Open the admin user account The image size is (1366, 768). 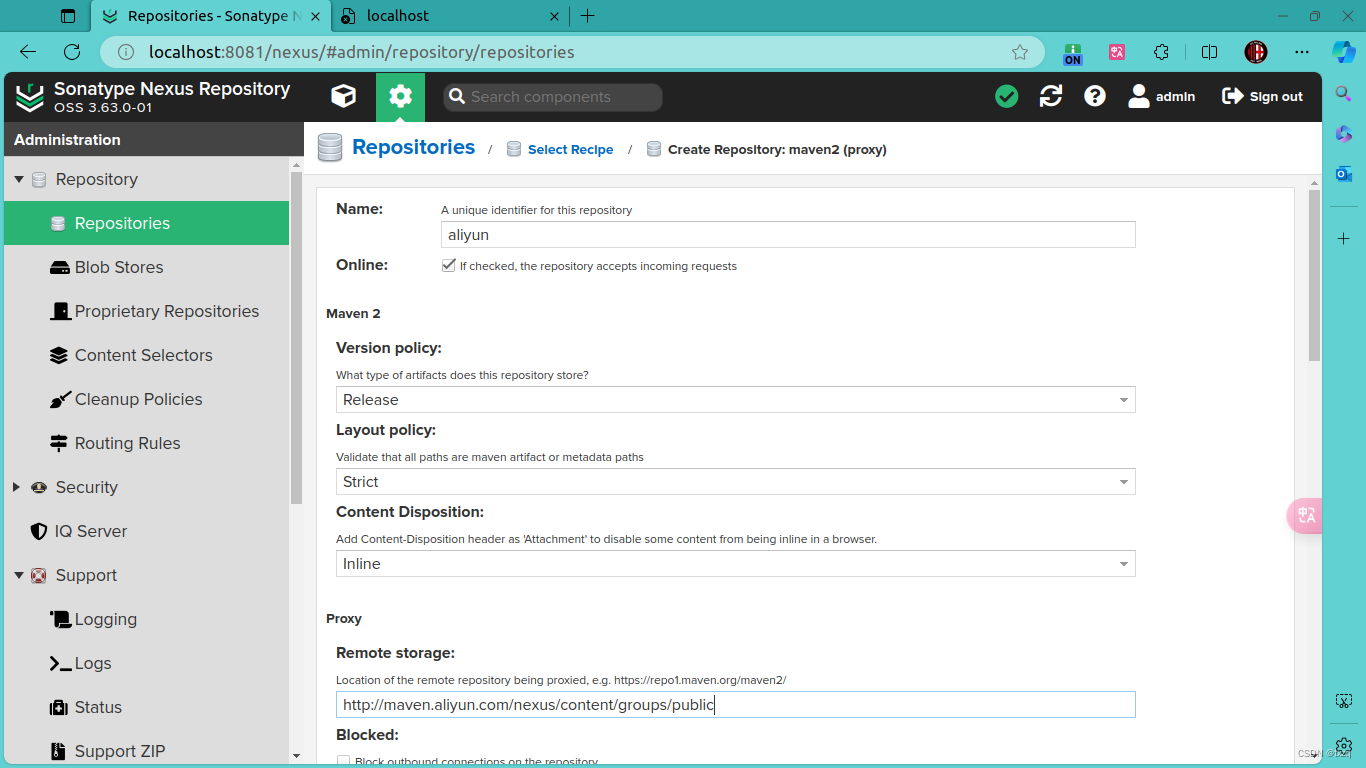(x=1161, y=96)
